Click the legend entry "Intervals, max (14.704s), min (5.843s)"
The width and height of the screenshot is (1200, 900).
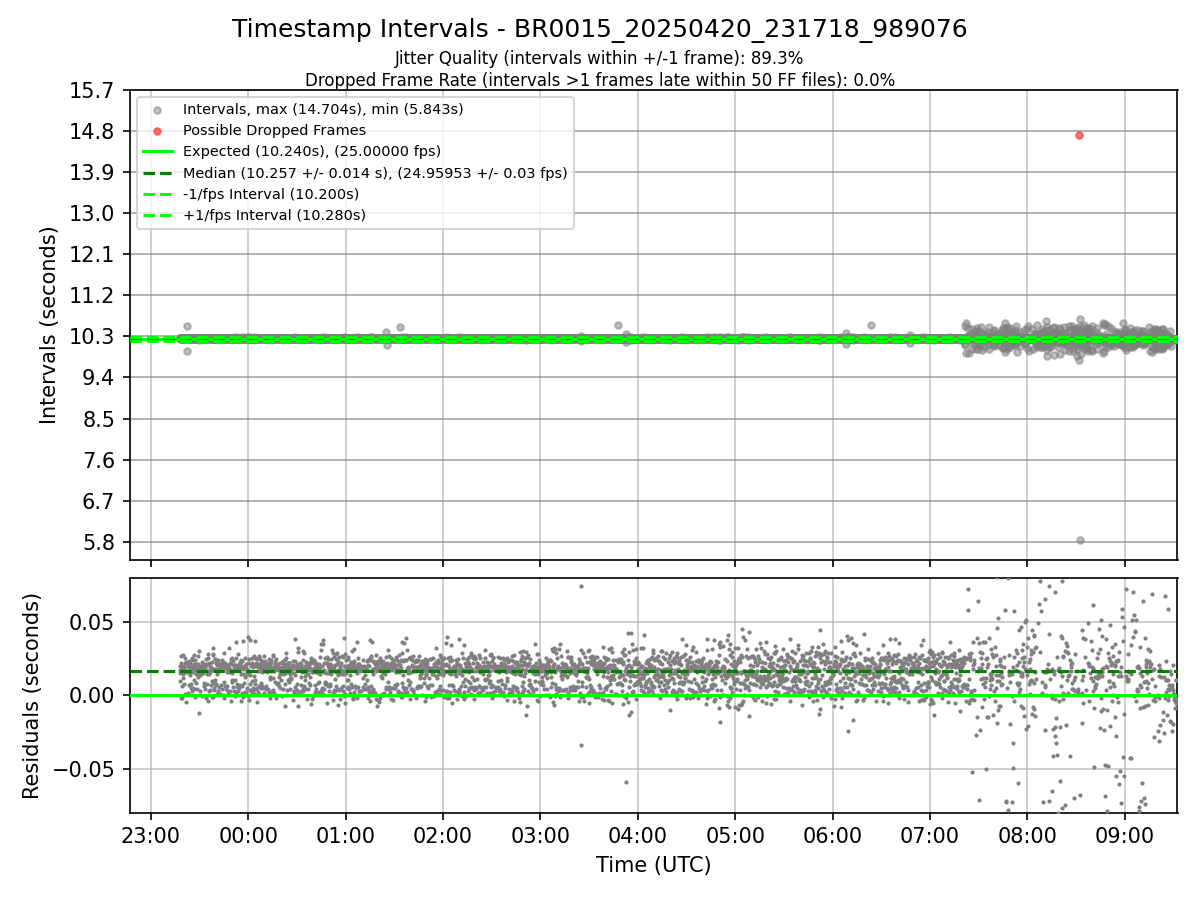pyautogui.click(x=323, y=109)
